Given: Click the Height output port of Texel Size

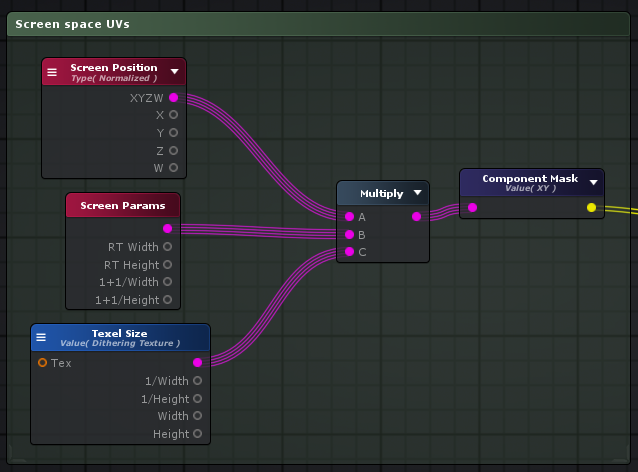Looking at the screenshot, I should [x=198, y=433].
